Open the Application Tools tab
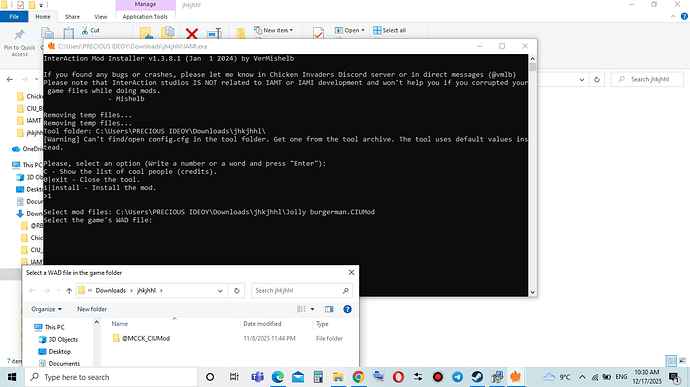The width and height of the screenshot is (690, 387). point(145,17)
